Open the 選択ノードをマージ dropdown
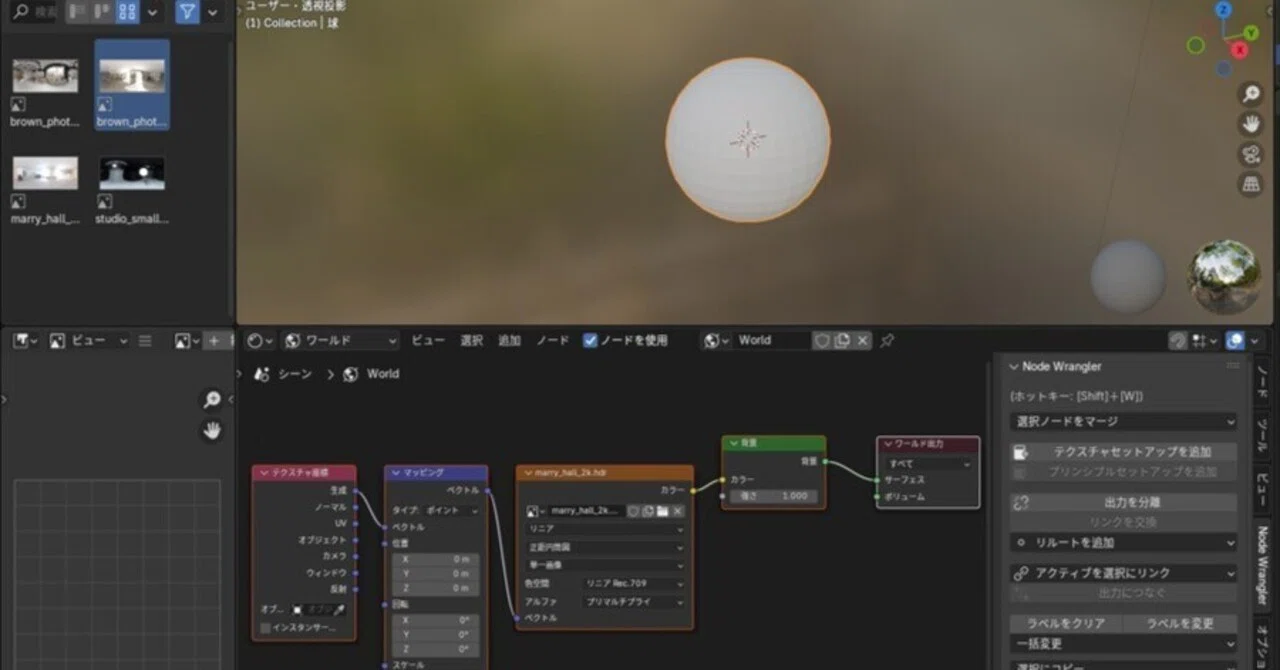1280x670 pixels. pos(1123,422)
